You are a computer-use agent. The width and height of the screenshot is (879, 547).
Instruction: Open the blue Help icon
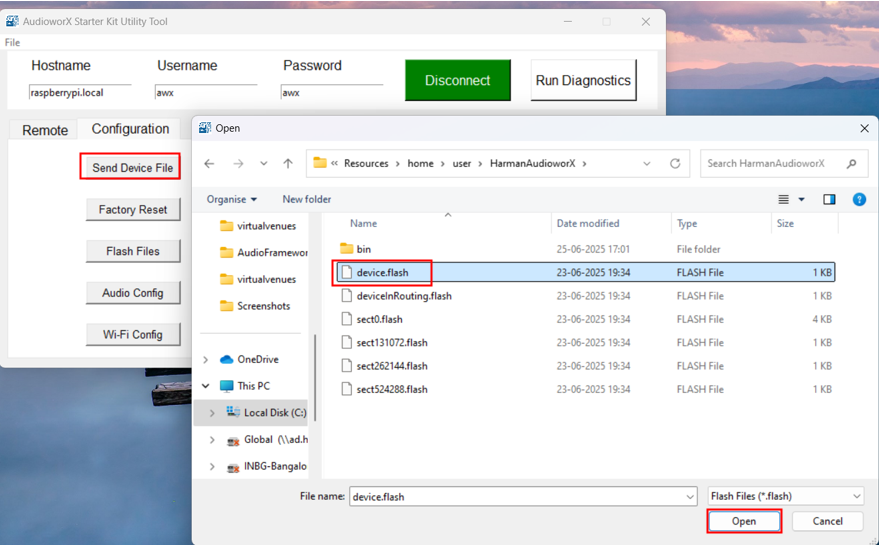pyautogui.click(x=859, y=200)
